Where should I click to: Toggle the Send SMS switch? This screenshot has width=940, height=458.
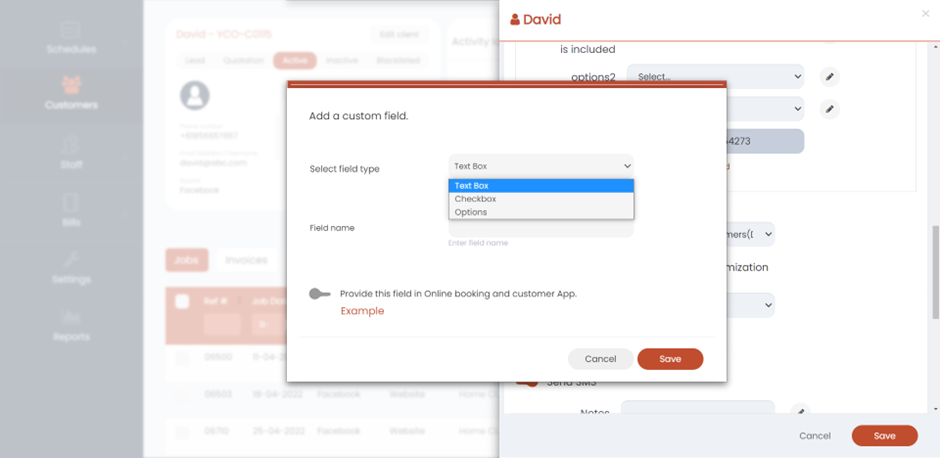[x=527, y=381]
